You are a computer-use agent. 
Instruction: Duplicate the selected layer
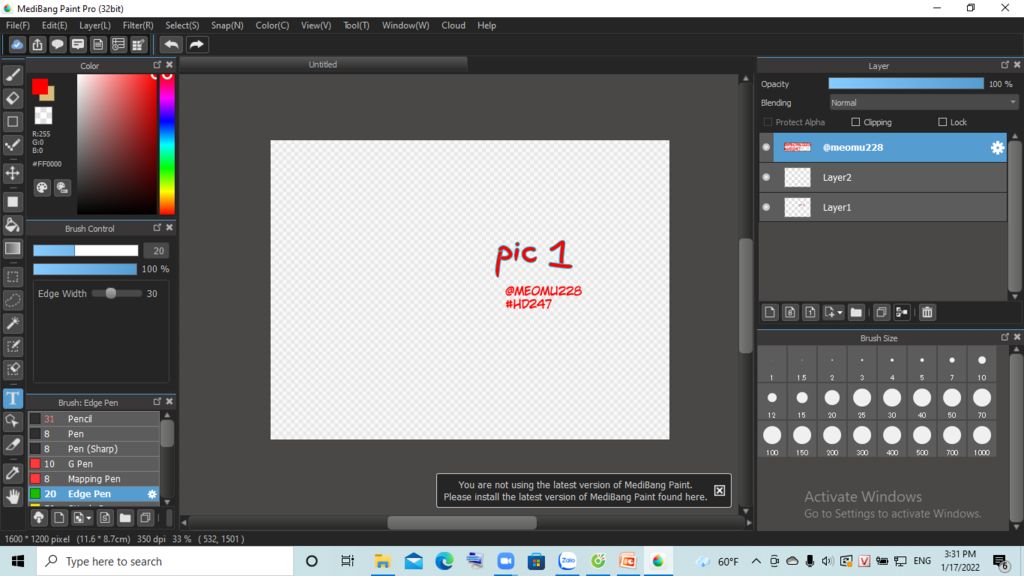point(881,312)
